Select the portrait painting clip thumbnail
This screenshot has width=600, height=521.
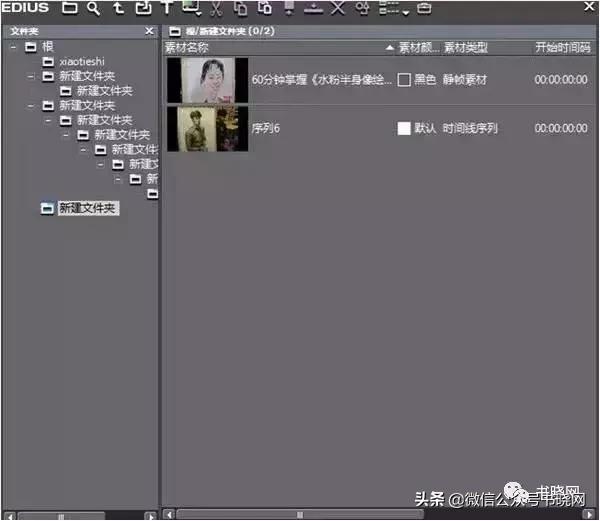pyautogui.click(x=207, y=80)
